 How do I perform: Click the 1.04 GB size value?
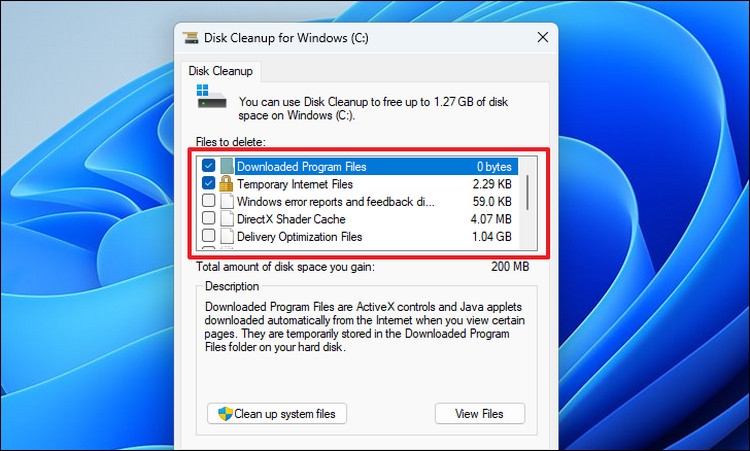pyautogui.click(x=492, y=237)
